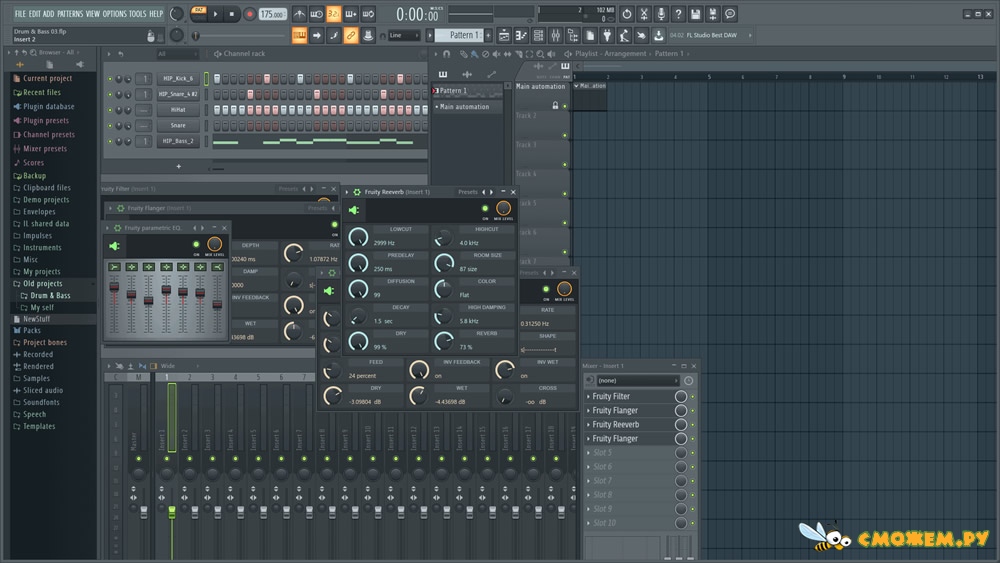The image size is (1000, 563).
Task: Expand the Slot 6 arrow in Mixer
Action: point(589,467)
